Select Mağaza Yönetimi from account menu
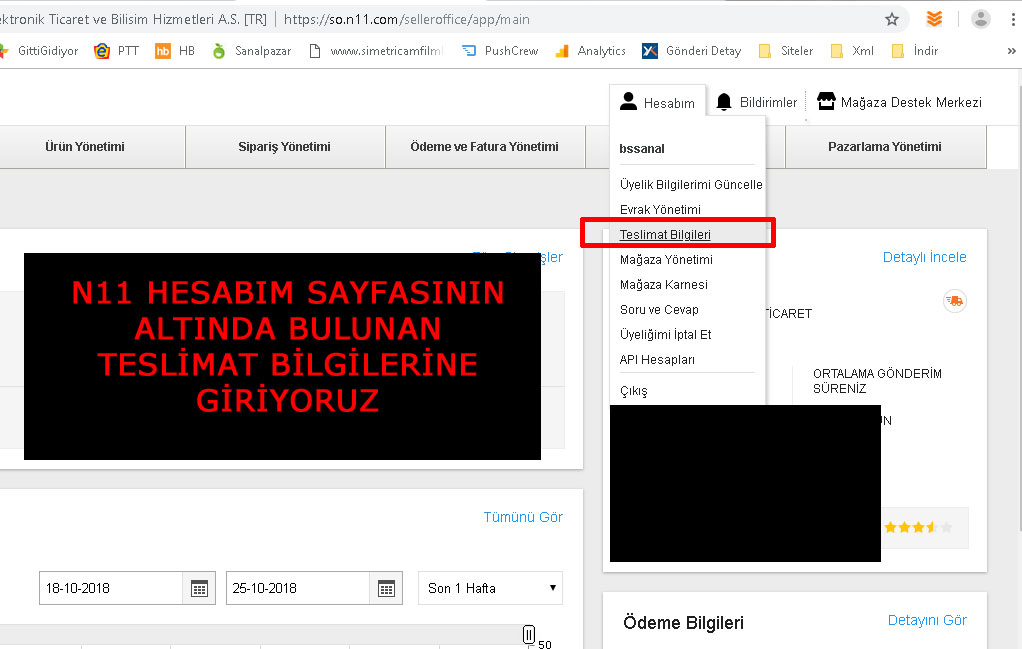1022x649 pixels. point(666,259)
